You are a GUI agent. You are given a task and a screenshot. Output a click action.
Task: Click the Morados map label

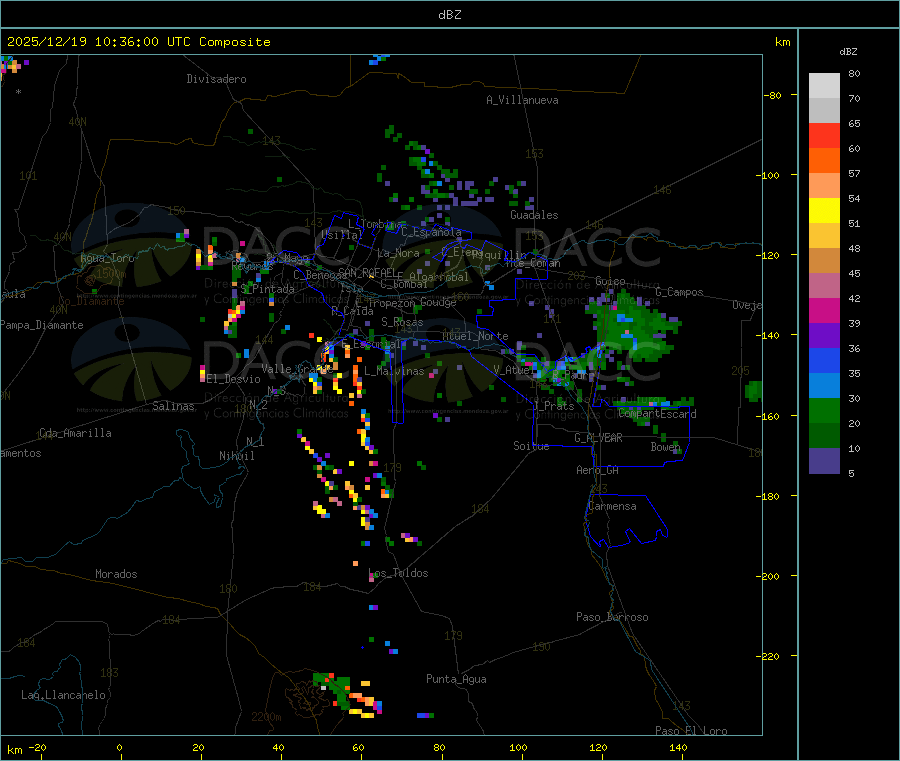pyautogui.click(x=117, y=574)
